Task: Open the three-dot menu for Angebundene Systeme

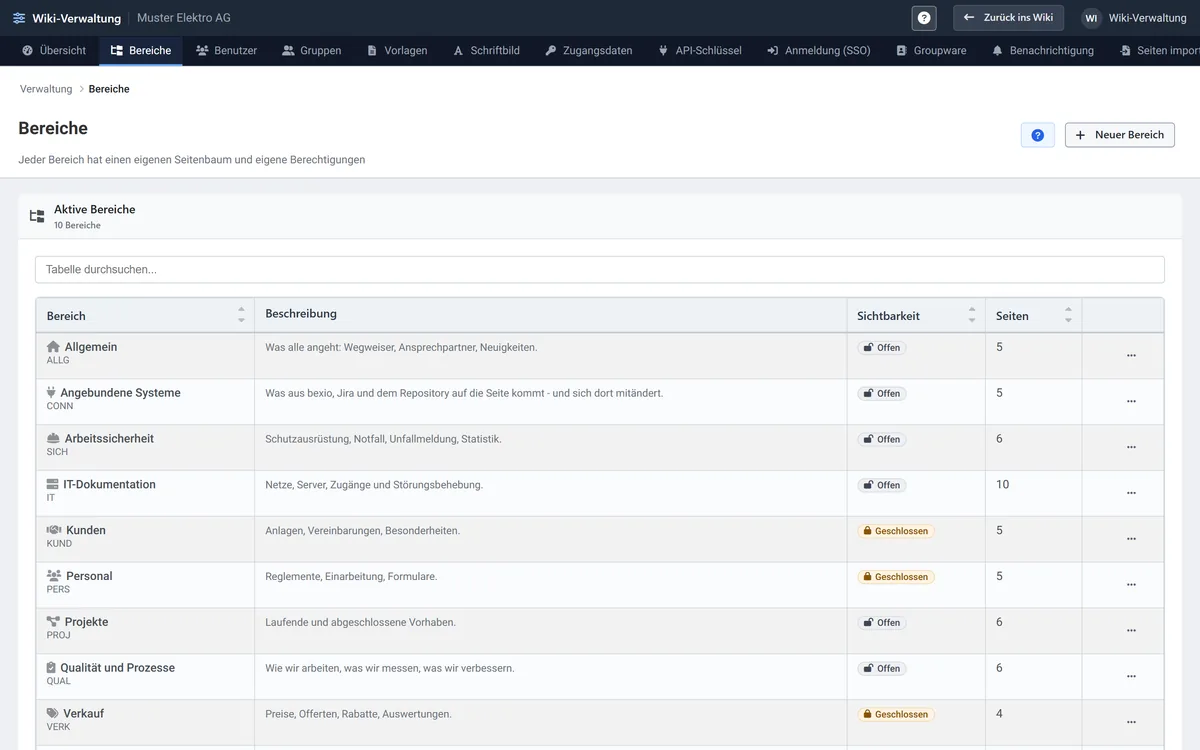Action: (1131, 401)
